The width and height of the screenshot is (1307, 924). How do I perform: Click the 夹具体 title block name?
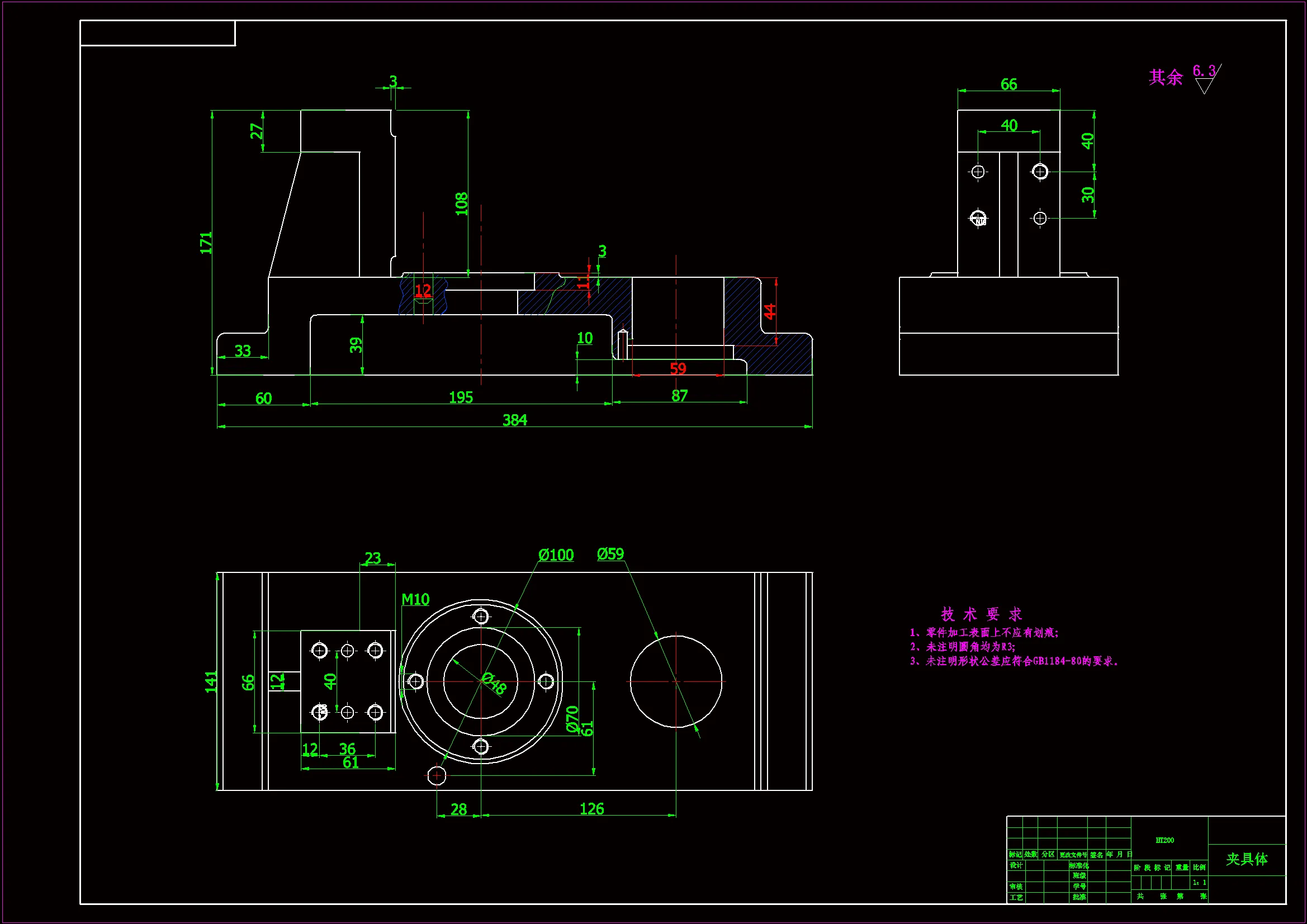click(x=1247, y=859)
